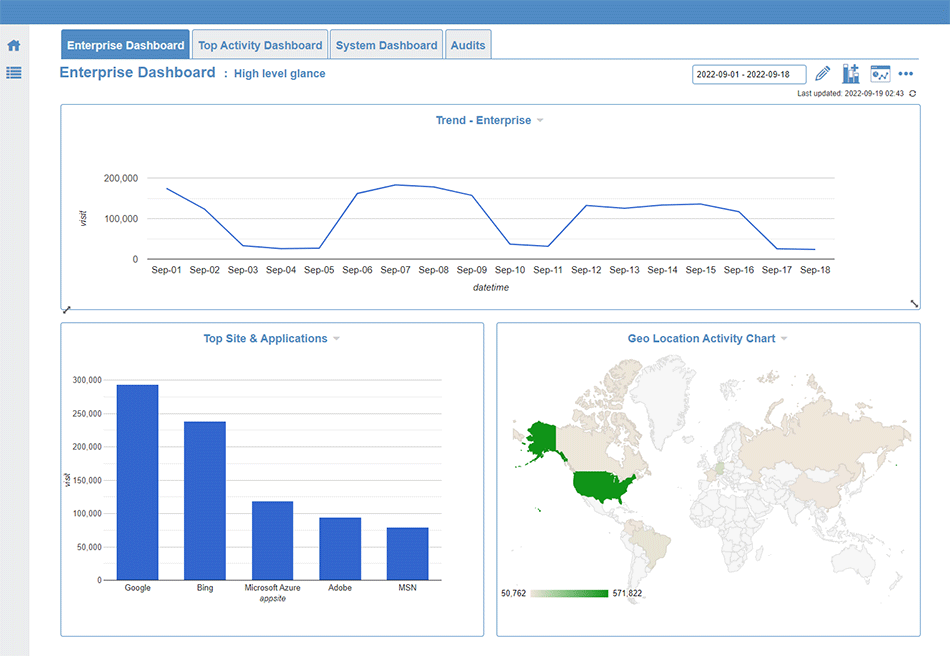Viewport: 950px width, 656px height.
Task: Click the date range field showing 2022-09-01 - 2022-09-18
Action: click(748, 73)
